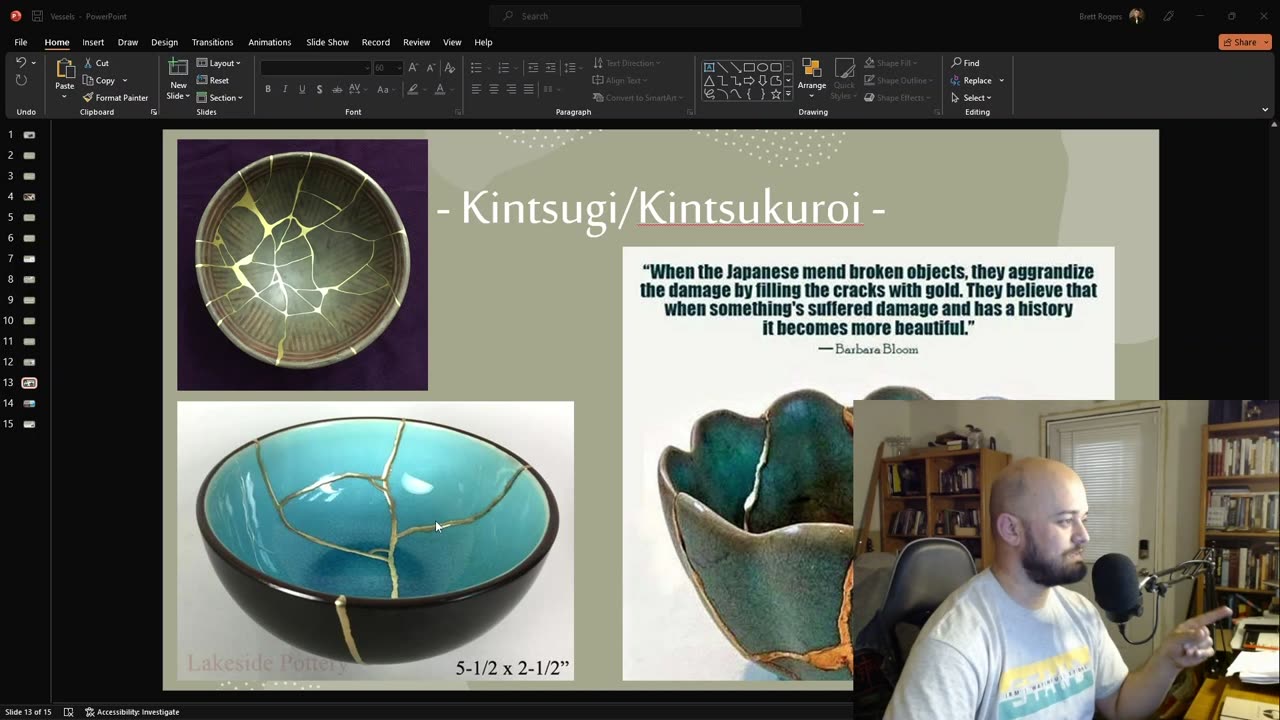Viewport: 1280px width, 720px height.
Task: Click the Paste clipboard icon
Action: click(x=65, y=70)
